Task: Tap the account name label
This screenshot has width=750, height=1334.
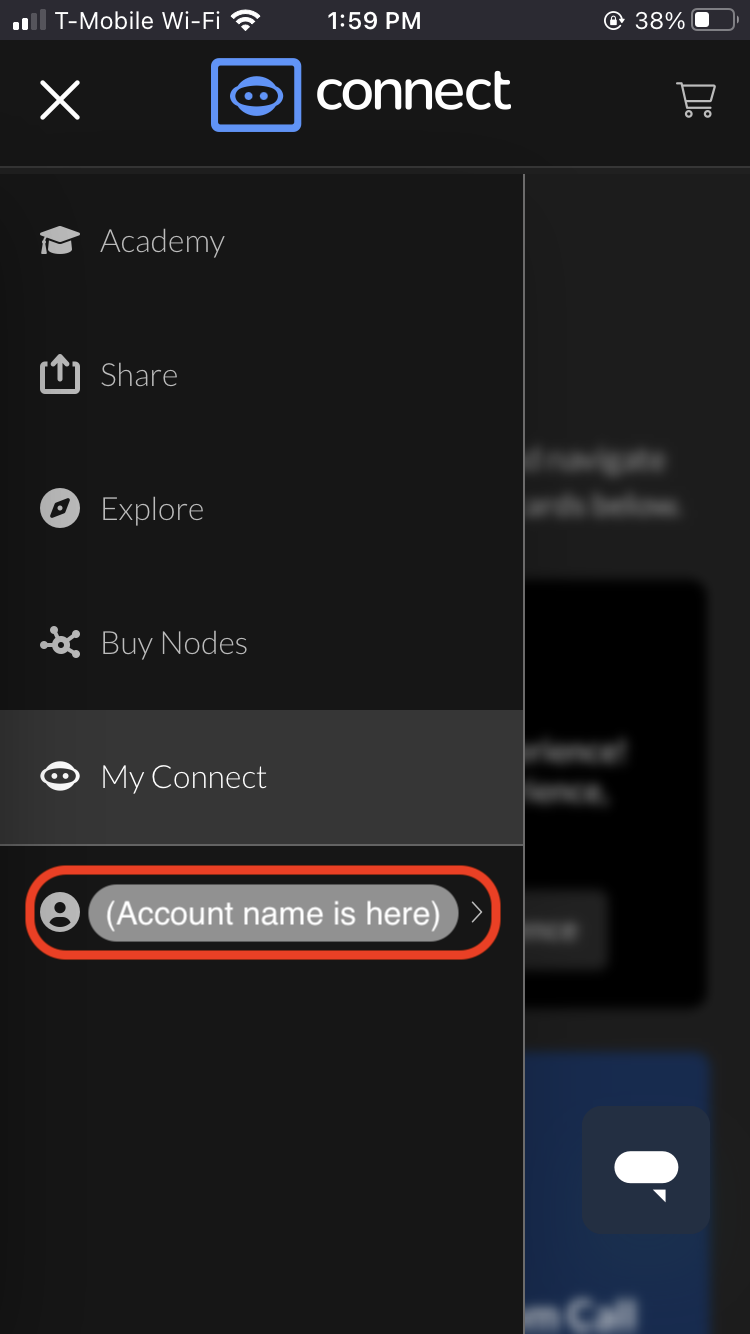Action: pos(273,913)
